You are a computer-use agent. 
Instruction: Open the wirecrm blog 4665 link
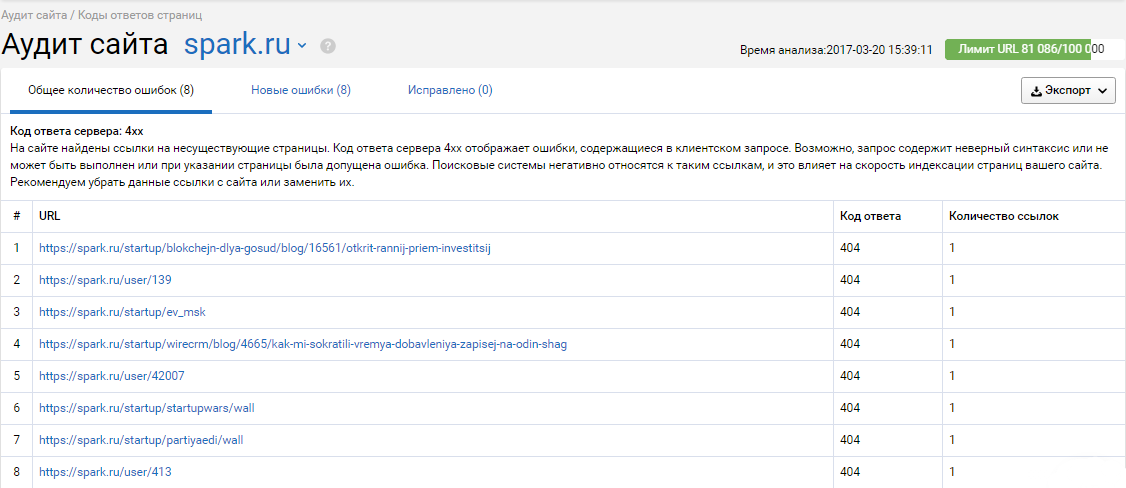(x=303, y=344)
